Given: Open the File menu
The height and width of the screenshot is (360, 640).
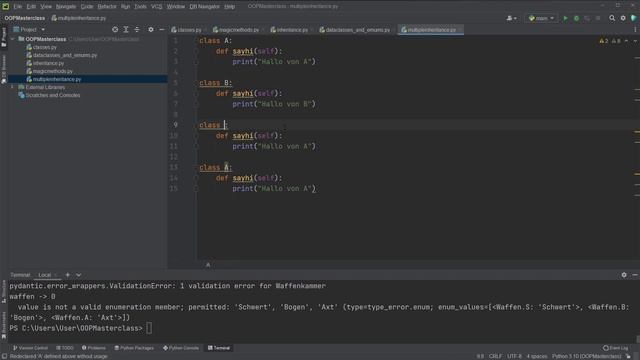Looking at the screenshot, I should pyautogui.click(x=18, y=7).
